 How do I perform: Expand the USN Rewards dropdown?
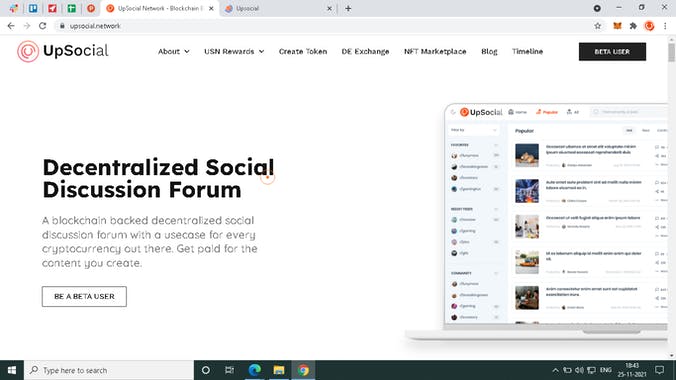[234, 51]
